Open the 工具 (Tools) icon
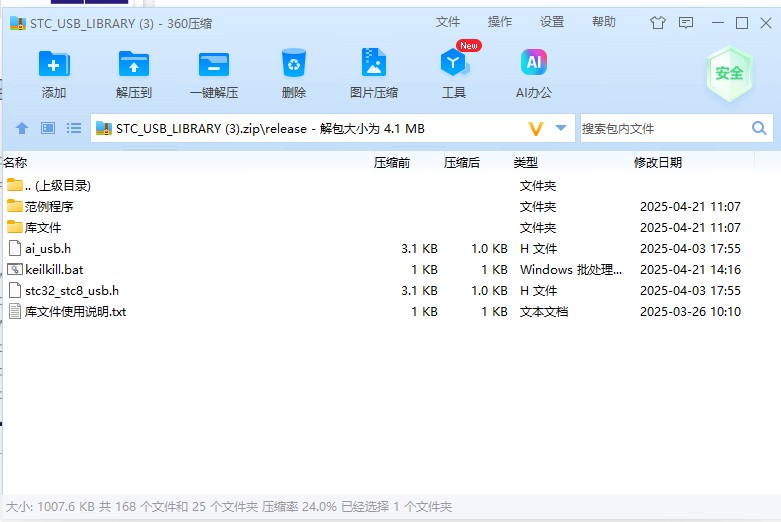The width and height of the screenshot is (781, 522). 454,66
